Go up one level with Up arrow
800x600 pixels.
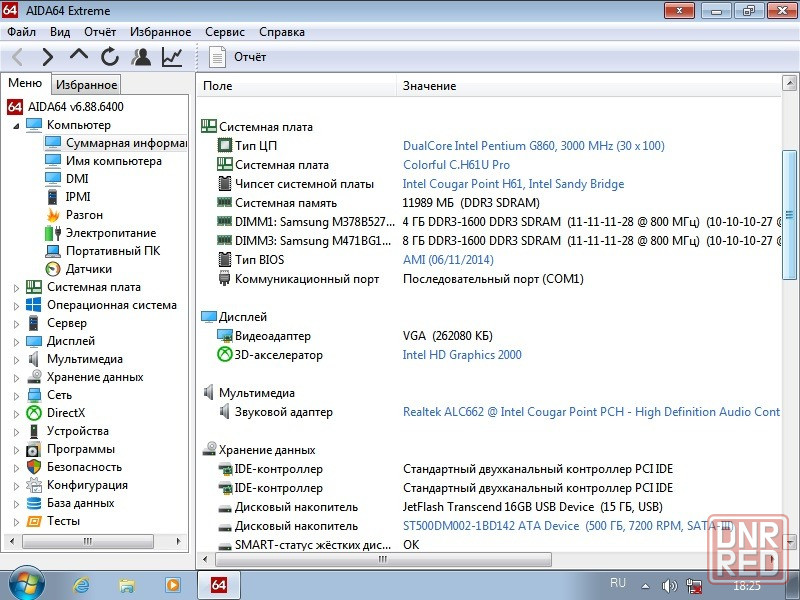tap(79, 55)
